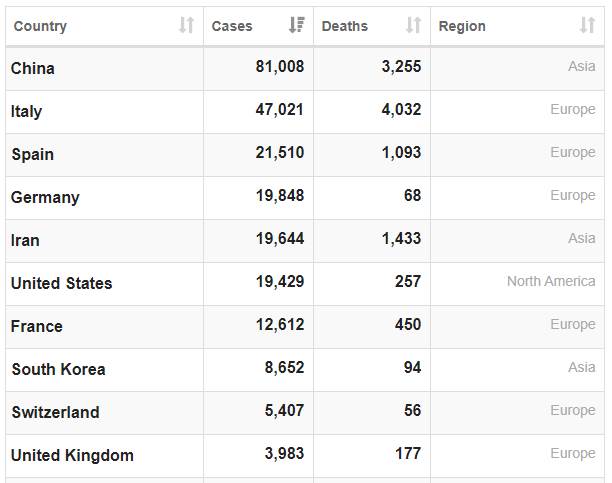Select Germany in the Country column
Screen dimensions: 612x483
(45, 197)
